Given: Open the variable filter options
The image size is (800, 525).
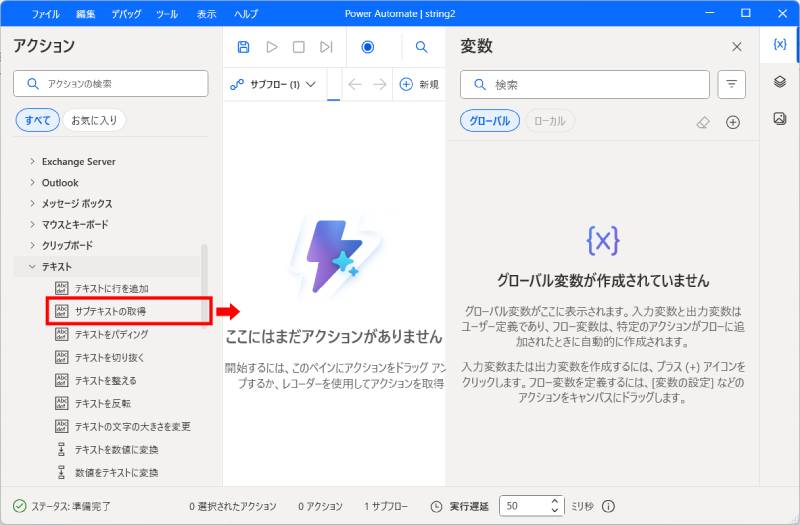Looking at the screenshot, I should [731, 84].
